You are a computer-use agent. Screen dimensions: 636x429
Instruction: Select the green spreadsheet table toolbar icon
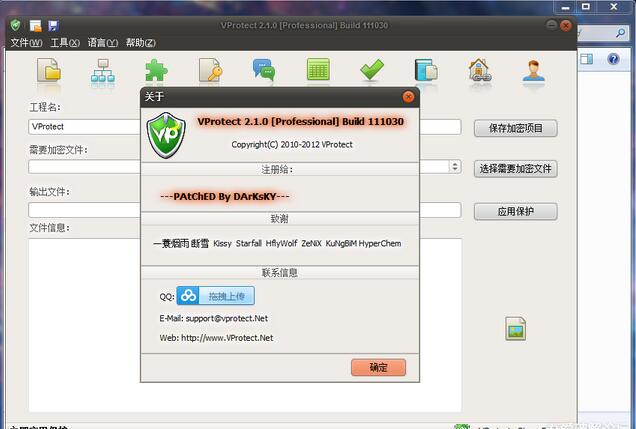pos(318,69)
